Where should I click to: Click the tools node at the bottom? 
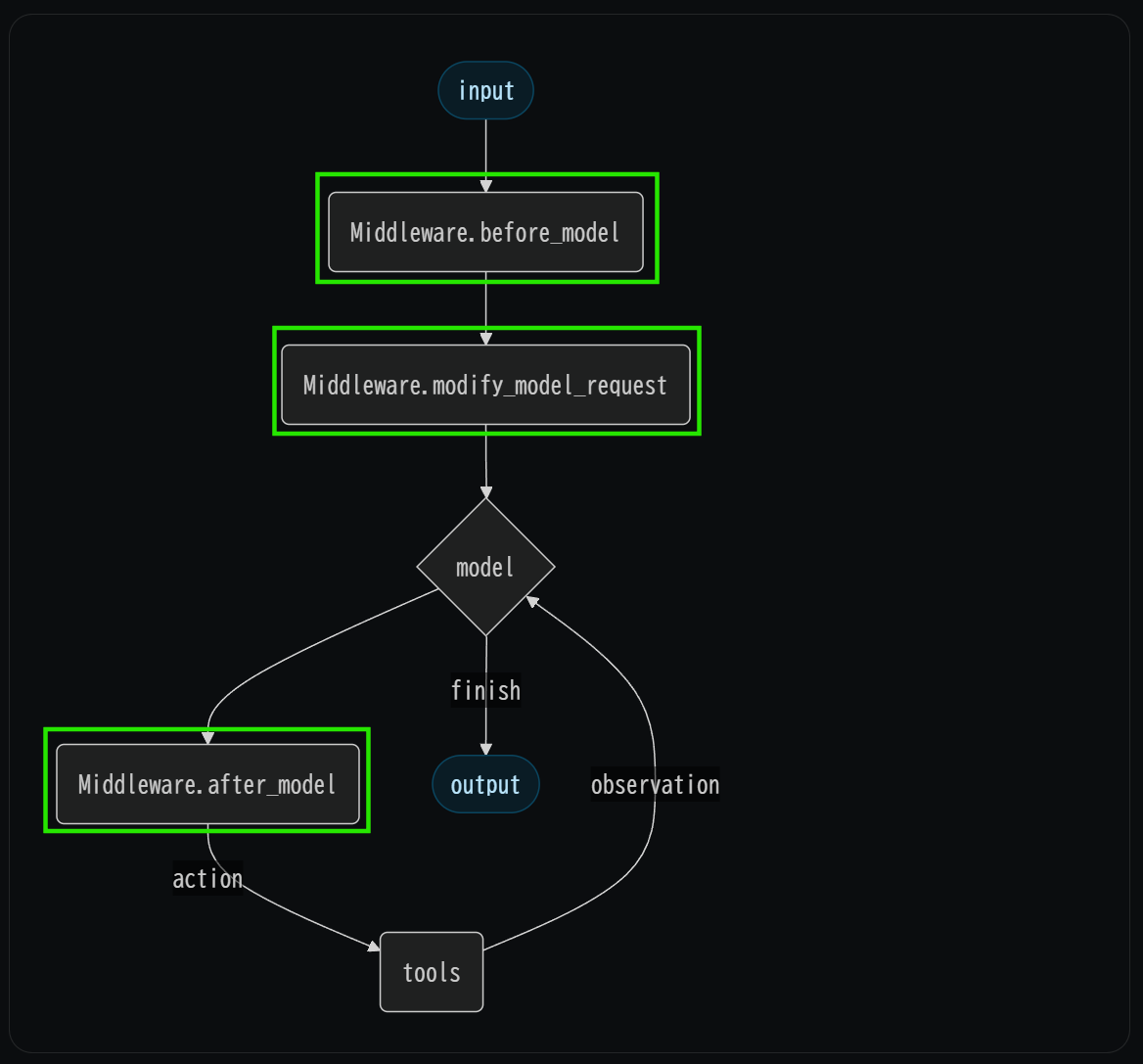431,971
